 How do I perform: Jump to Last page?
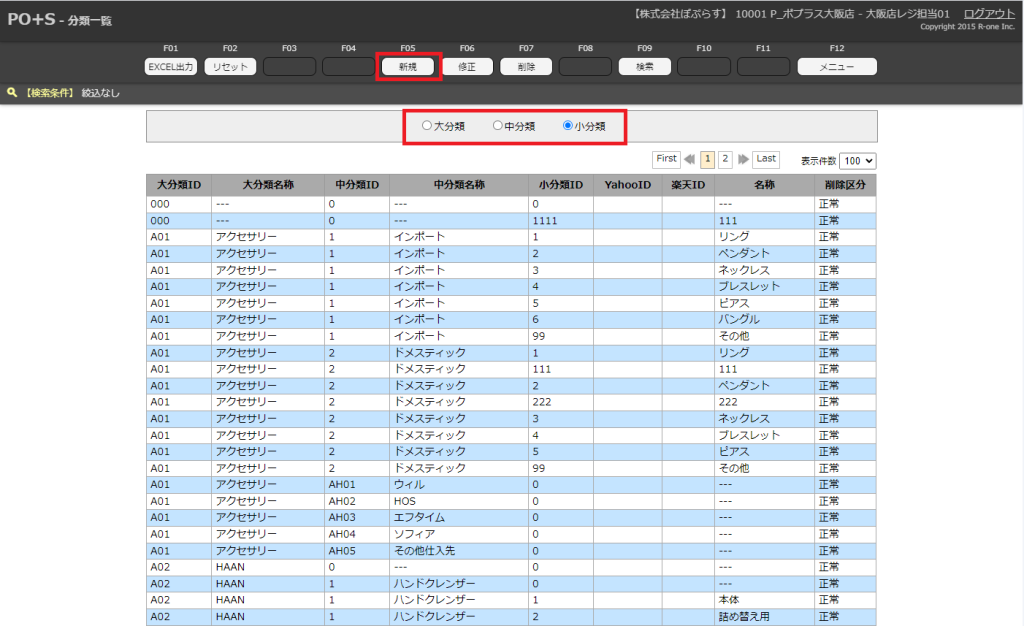tap(766, 159)
